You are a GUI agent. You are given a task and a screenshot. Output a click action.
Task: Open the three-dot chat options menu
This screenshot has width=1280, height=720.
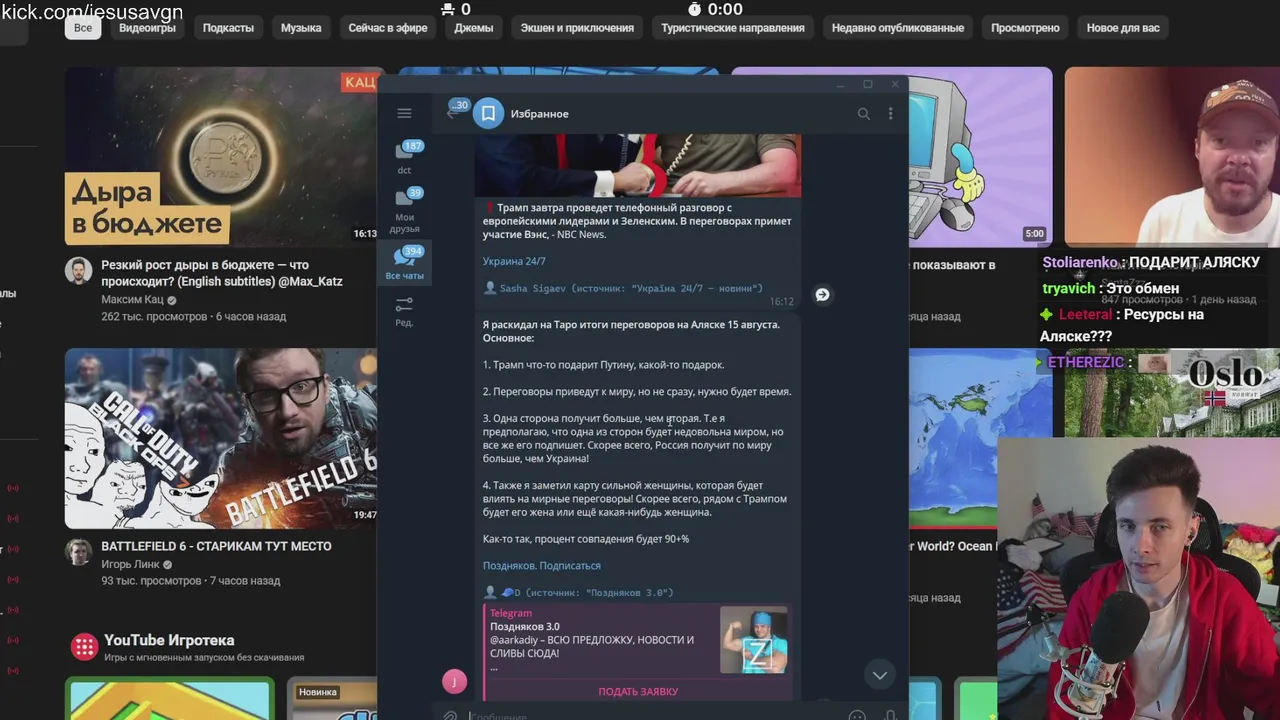pyautogui.click(x=890, y=114)
